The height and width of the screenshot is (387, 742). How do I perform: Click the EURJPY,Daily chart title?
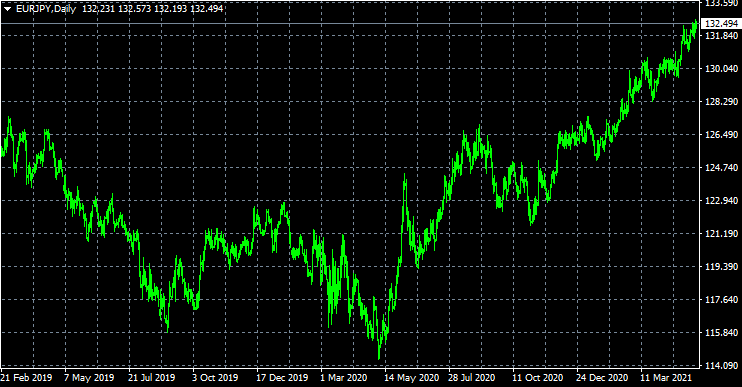[x=46, y=9]
